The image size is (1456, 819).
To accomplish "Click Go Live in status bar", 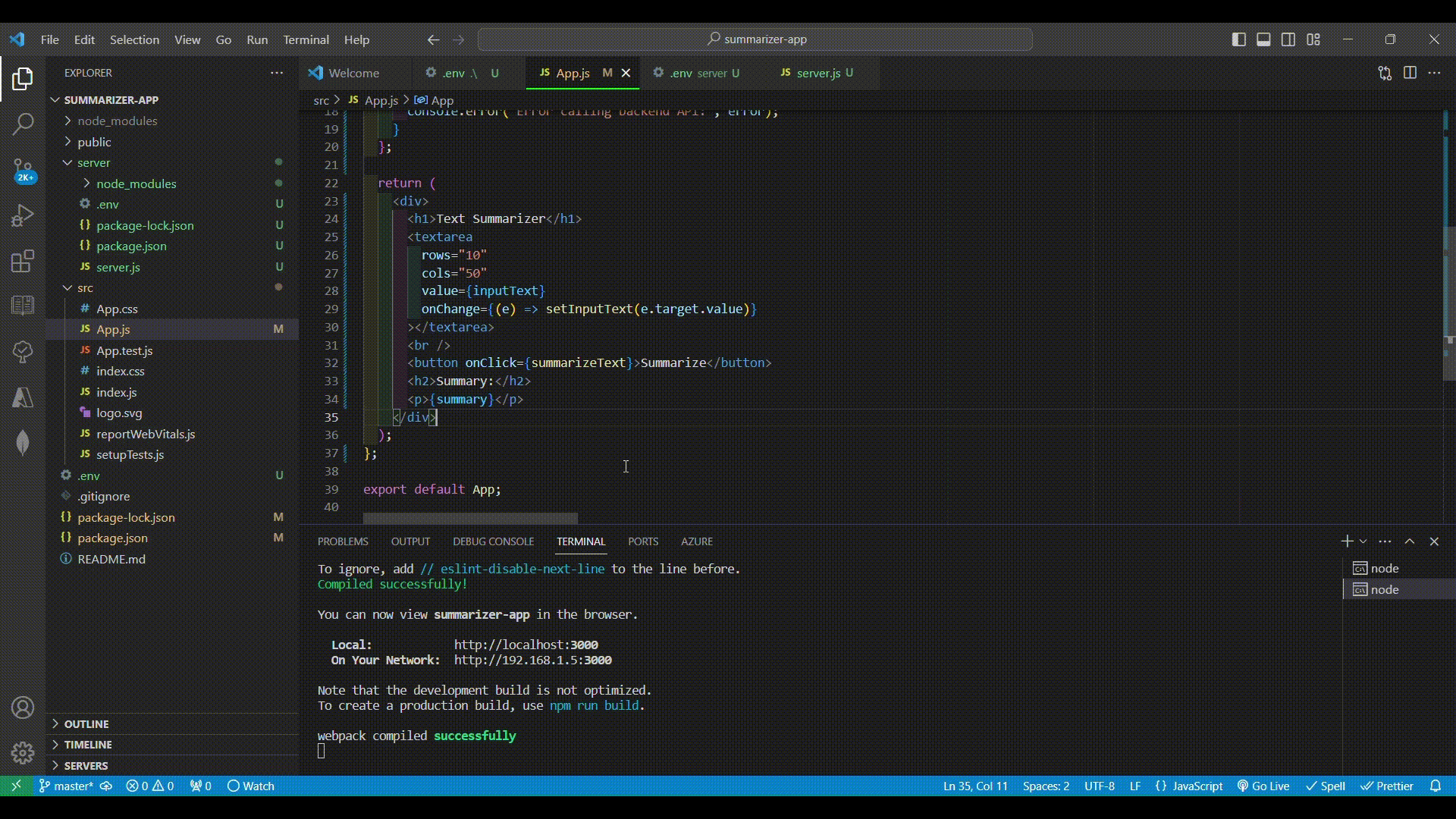I will 1263,786.
